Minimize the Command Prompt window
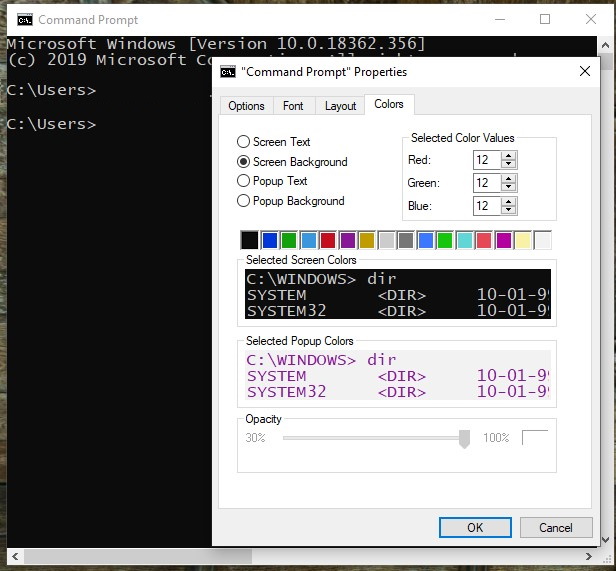616x571 pixels. click(x=500, y=19)
